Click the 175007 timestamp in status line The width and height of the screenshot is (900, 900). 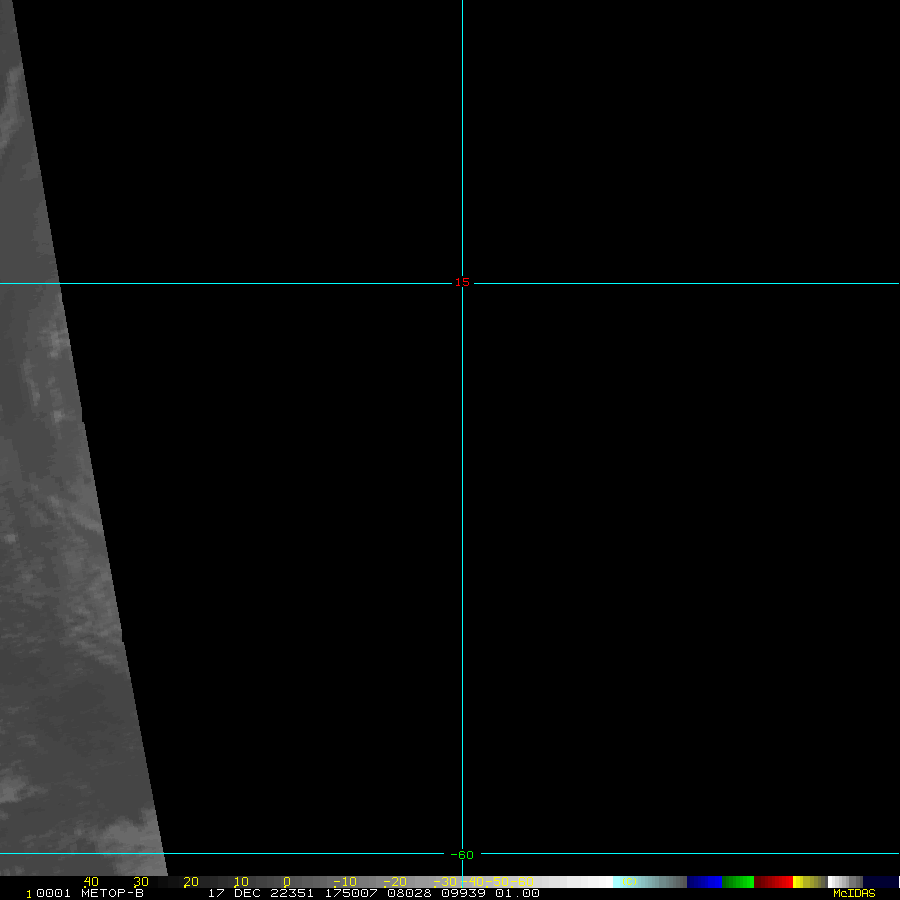coord(348,893)
